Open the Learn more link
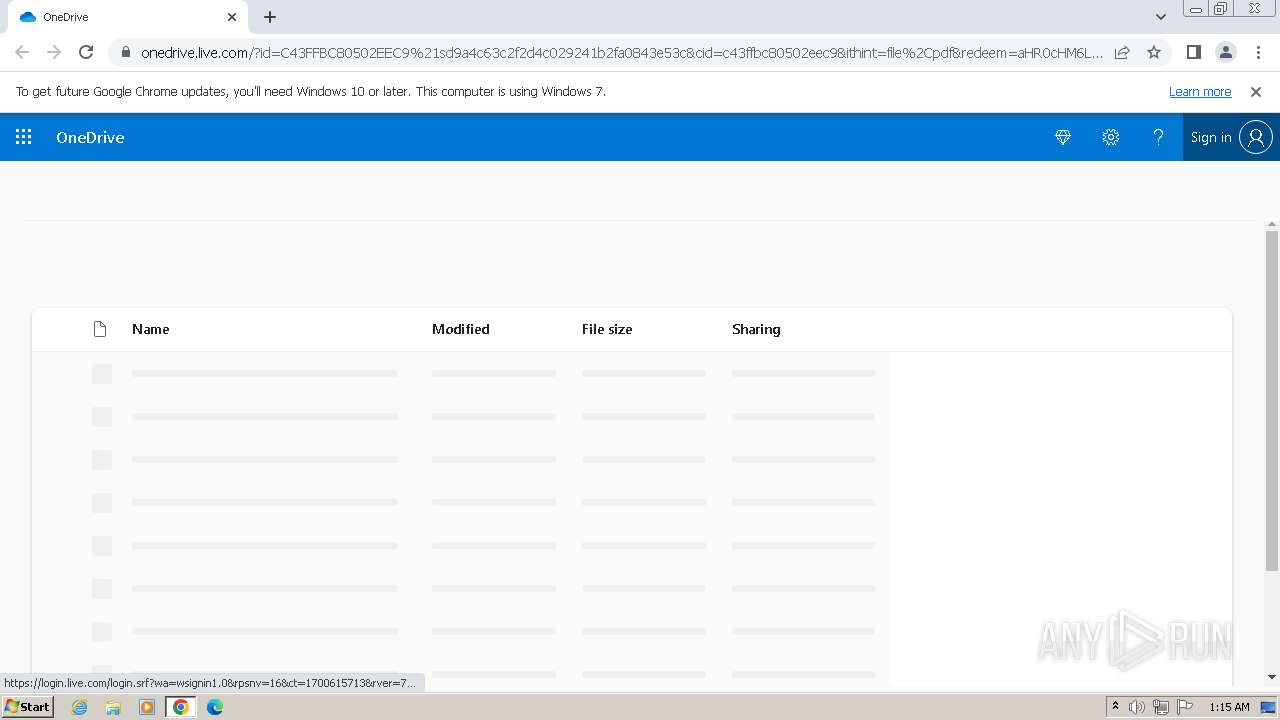This screenshot has width=1280, height=720. 1200,91
